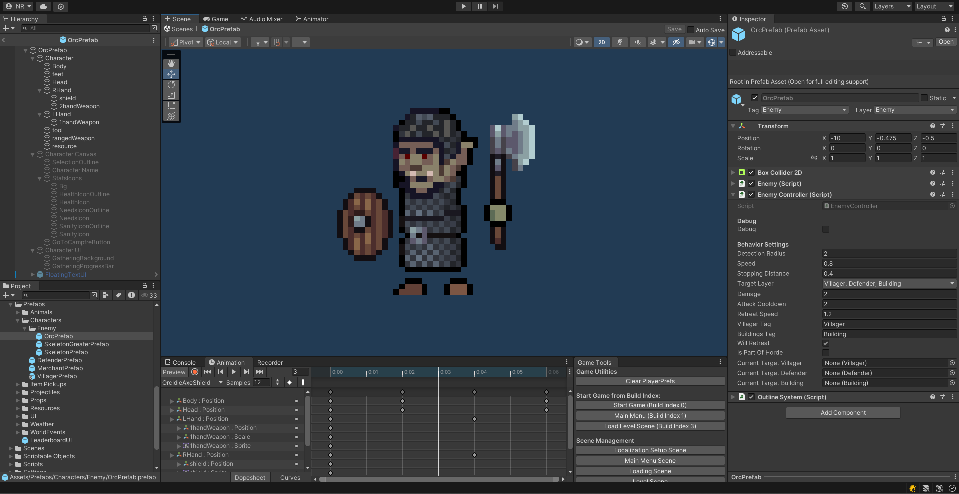Select SkeletonPrefab in Project panel
The width and height of the screenshot is (959, 494).
click(66, 352)
